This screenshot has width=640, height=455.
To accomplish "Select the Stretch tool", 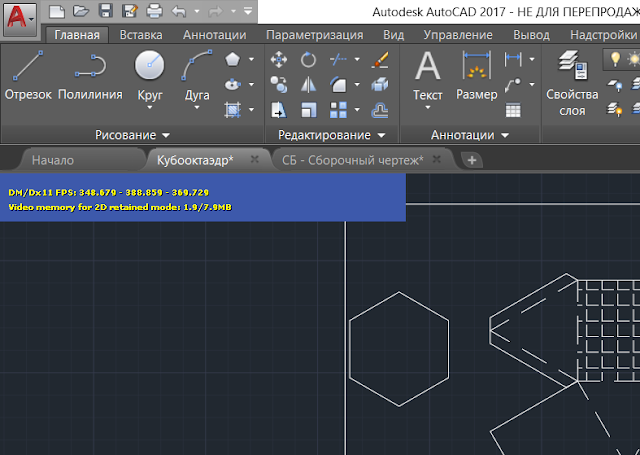I will pos(279,110).
